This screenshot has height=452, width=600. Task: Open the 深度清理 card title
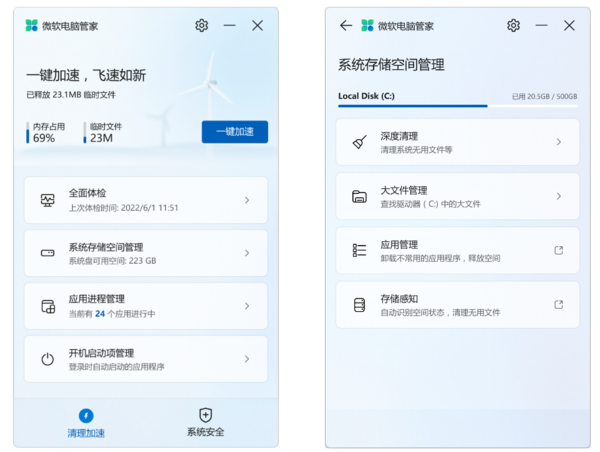point(399,136)
